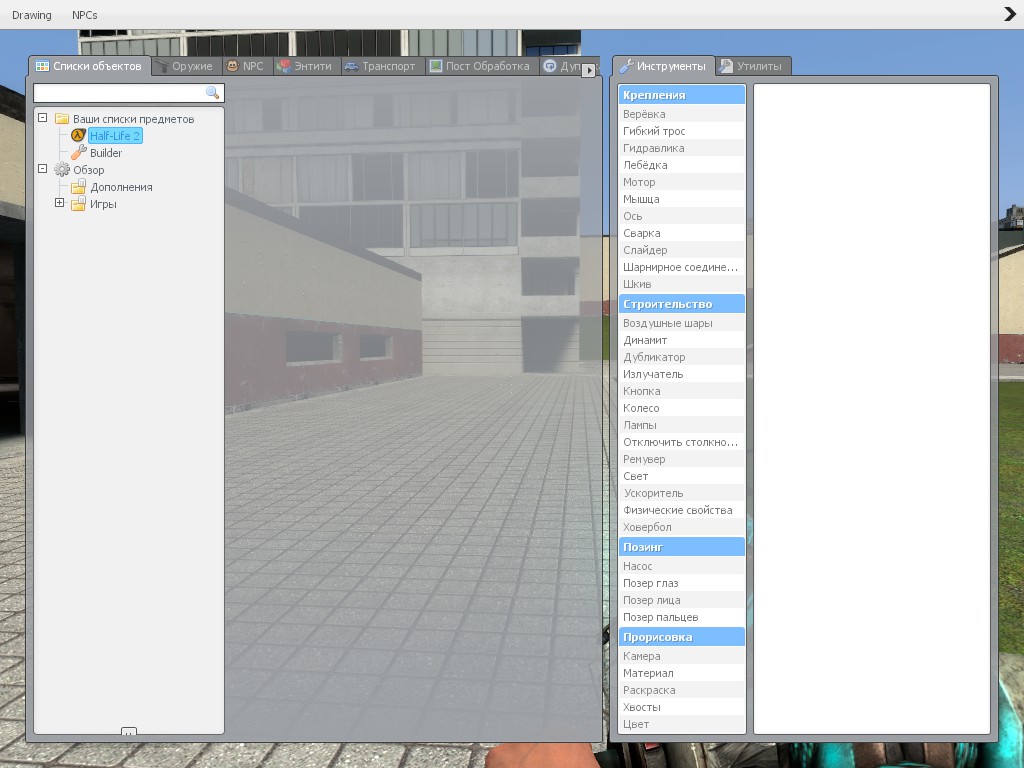Switch to the Оружие tab
Image resolution: width=1024 pixels, height=768 pixels.
click(185, 66)
